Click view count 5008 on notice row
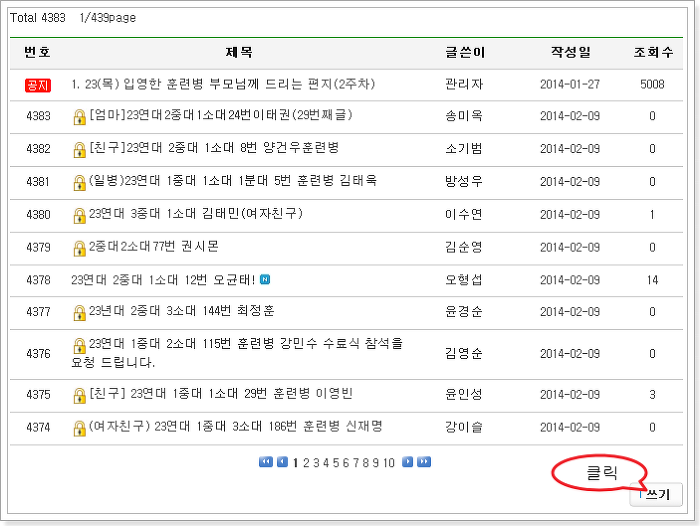 pos(652,84)
